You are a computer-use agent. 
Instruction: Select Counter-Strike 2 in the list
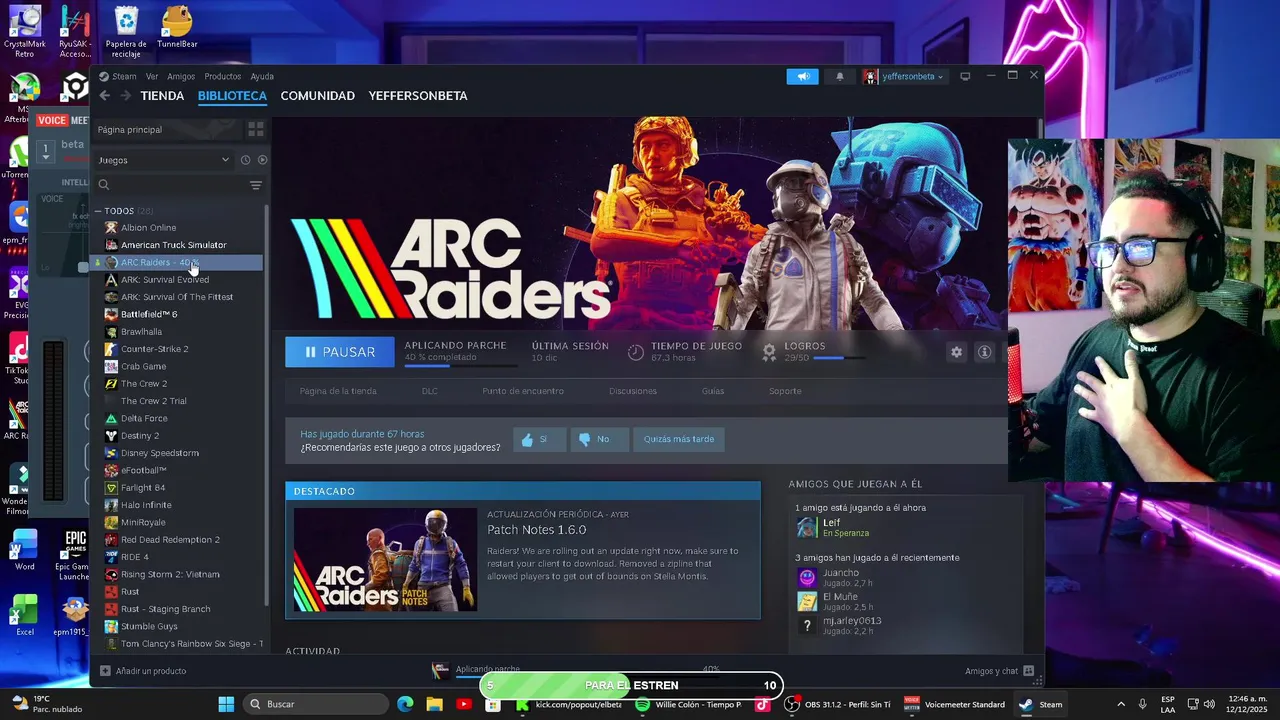tap(154, 349)
